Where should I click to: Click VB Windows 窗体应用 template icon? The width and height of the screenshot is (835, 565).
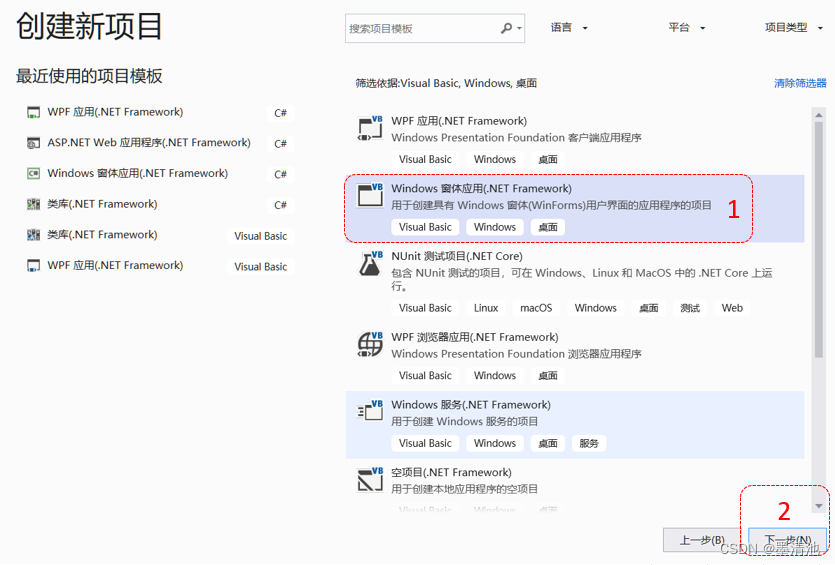(x=370, y=195)
